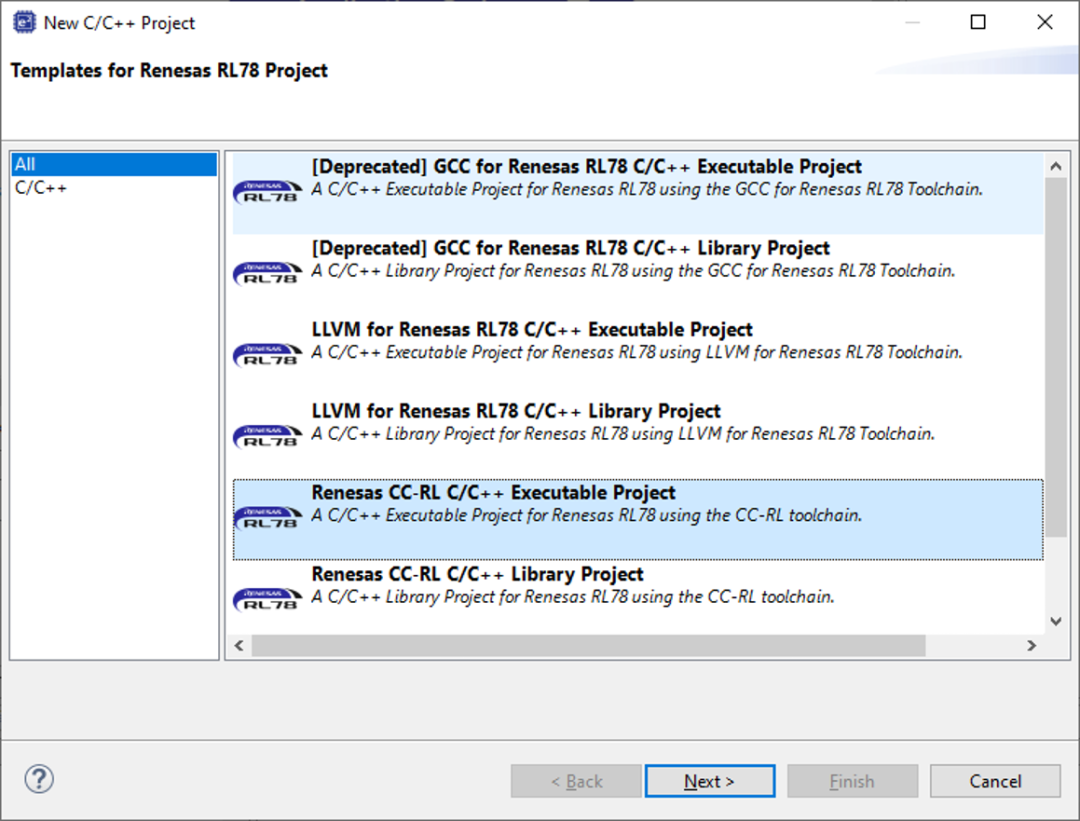Click RL78 icon of deprecated GCC Library Project
Image resolution: width=1080 pixels, height=821 pixels.
268,273
